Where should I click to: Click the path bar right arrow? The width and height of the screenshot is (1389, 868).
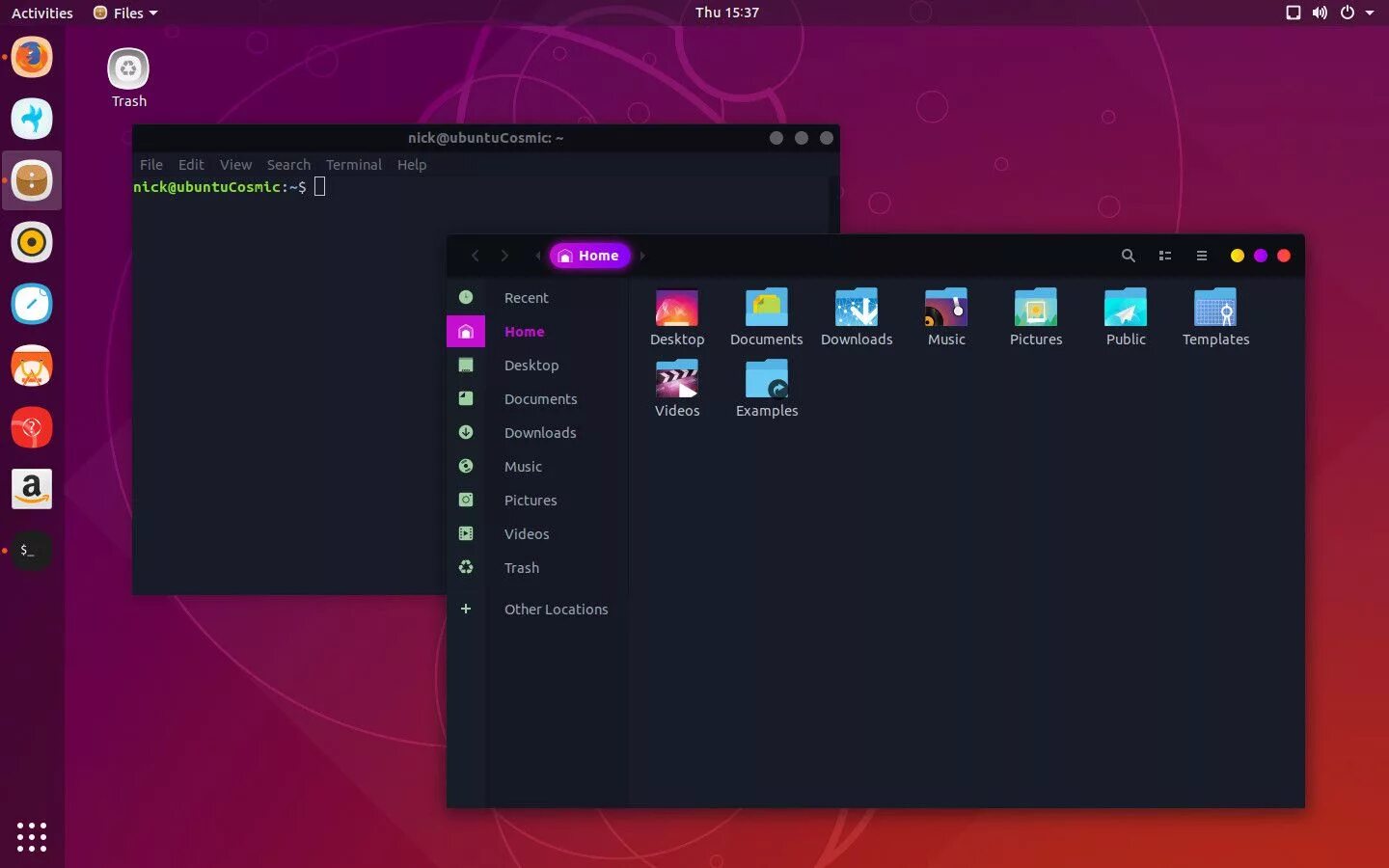pyautogui.click(x=642, y=256)
